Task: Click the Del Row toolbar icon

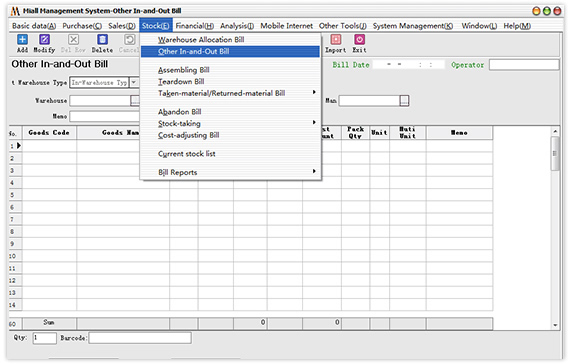Action: pos(73,40)
